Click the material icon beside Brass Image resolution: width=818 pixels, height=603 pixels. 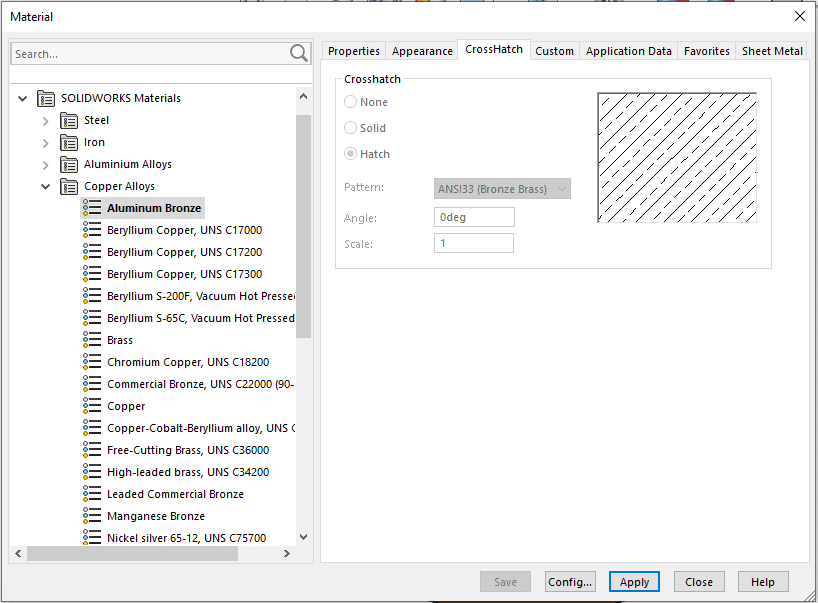91,340
